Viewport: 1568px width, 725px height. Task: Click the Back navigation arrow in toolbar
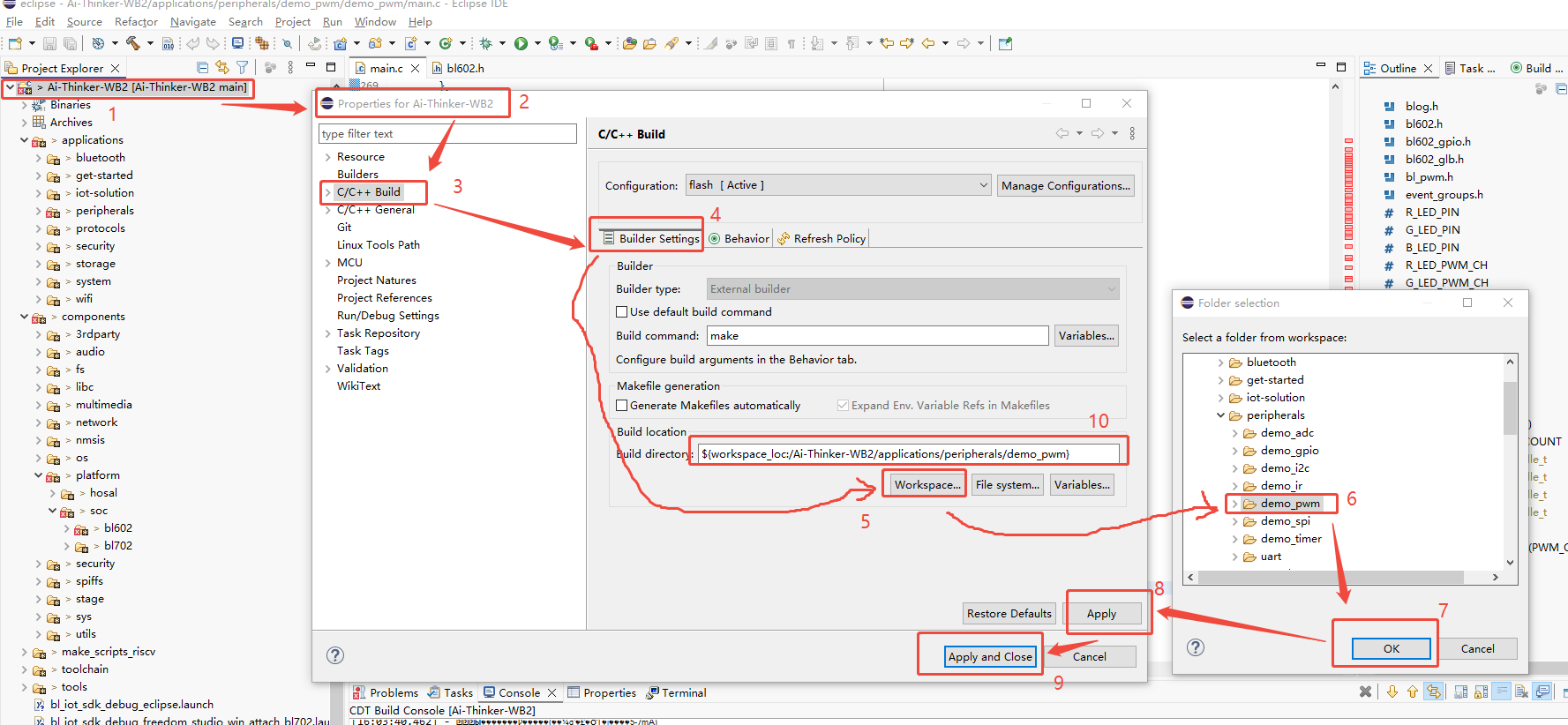pyautogui.click(x=928, y=43)
